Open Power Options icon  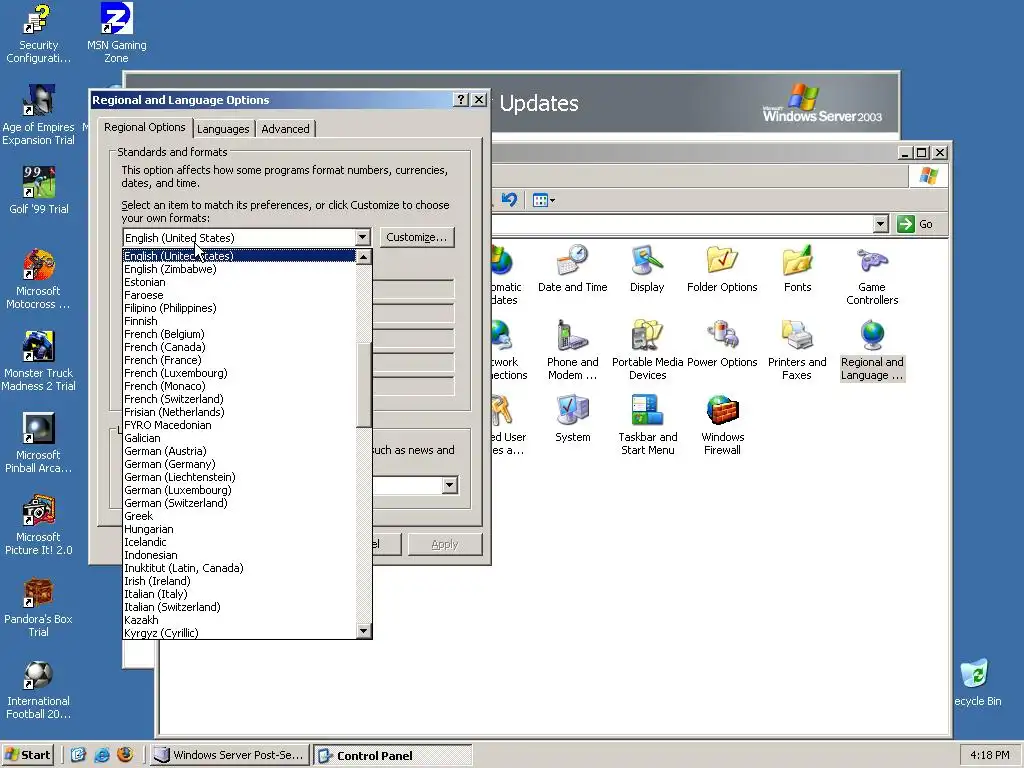722,344
